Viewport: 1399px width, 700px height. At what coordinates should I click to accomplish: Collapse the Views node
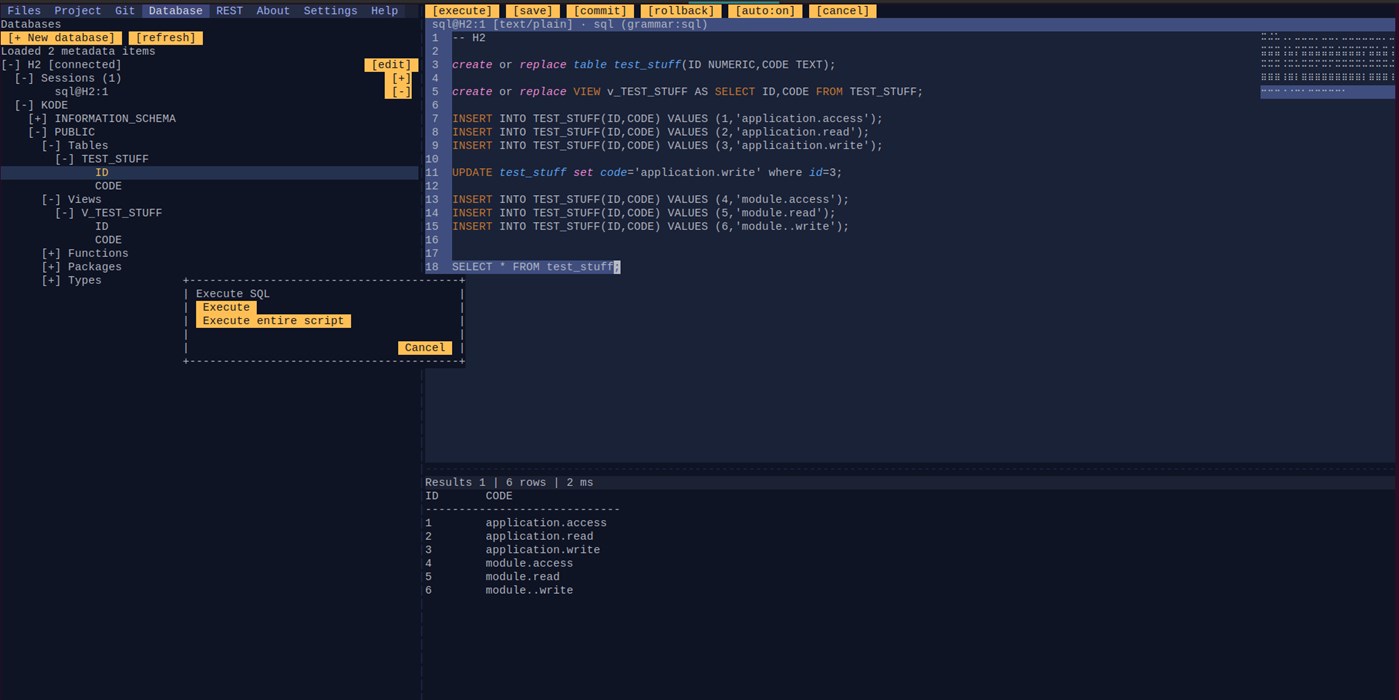pos(51,200)
